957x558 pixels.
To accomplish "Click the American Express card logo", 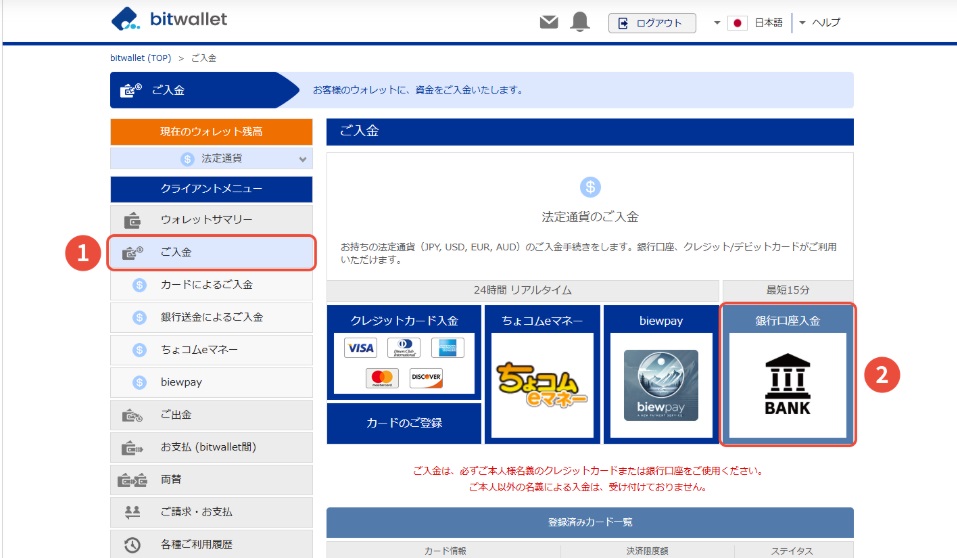I will click(x=447, y=347).
